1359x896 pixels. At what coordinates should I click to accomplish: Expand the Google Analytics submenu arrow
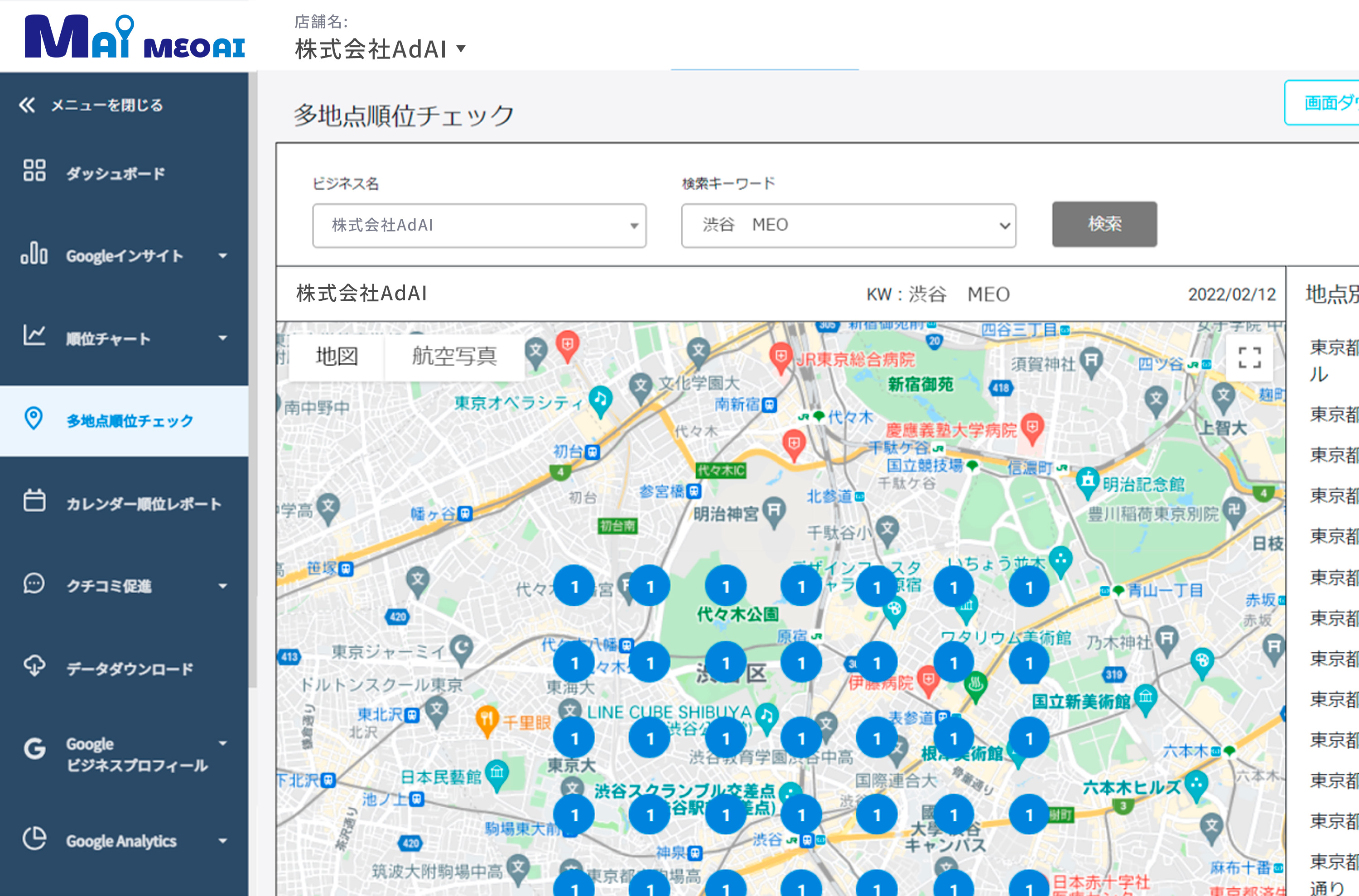tap(223, 841)
